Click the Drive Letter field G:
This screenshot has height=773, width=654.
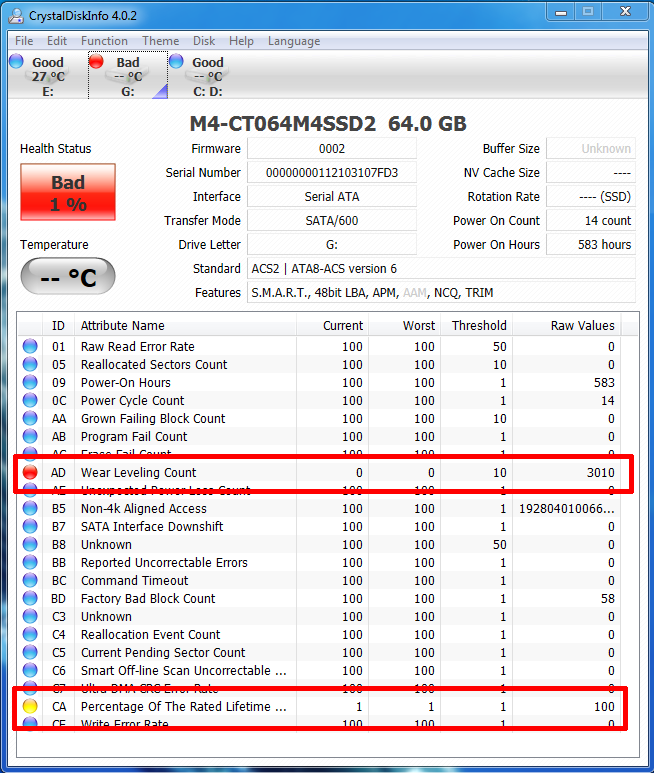(332, 245)
